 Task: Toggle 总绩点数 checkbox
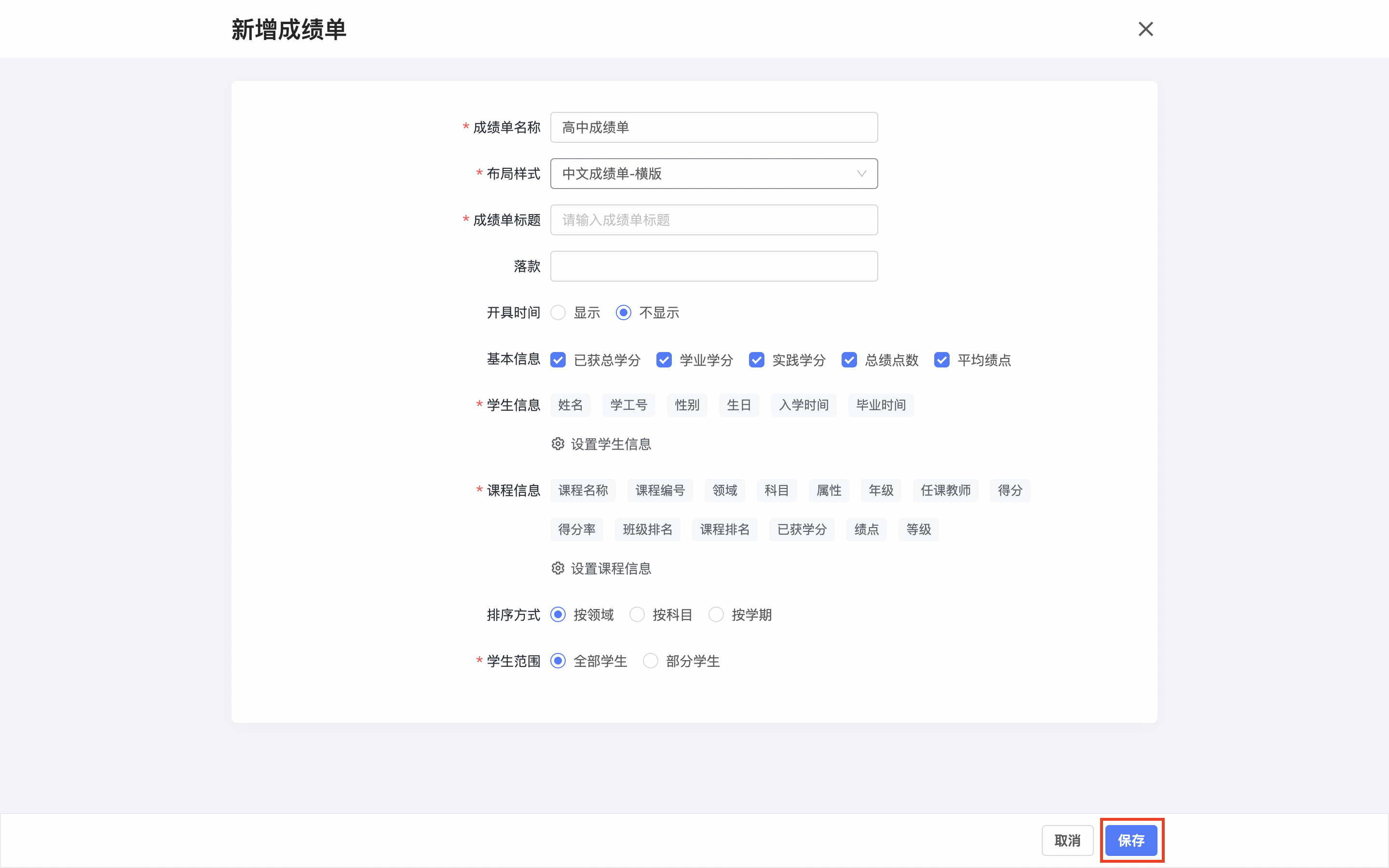coord(849,360)
